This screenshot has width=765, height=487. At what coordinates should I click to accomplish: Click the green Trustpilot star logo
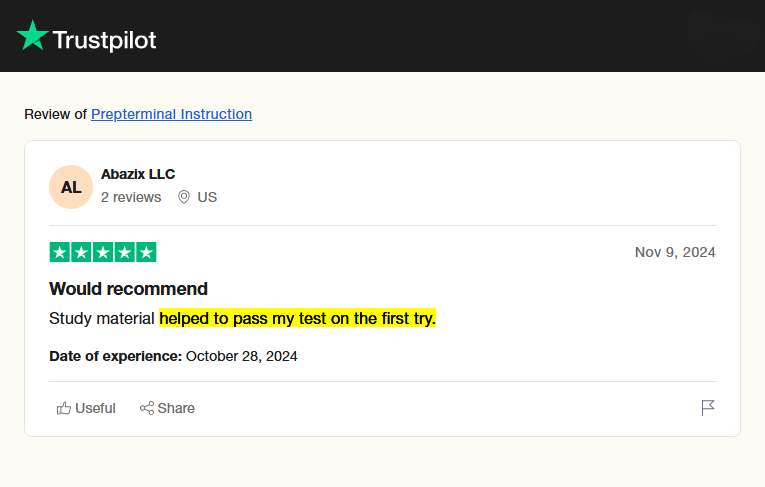point(32,36)
